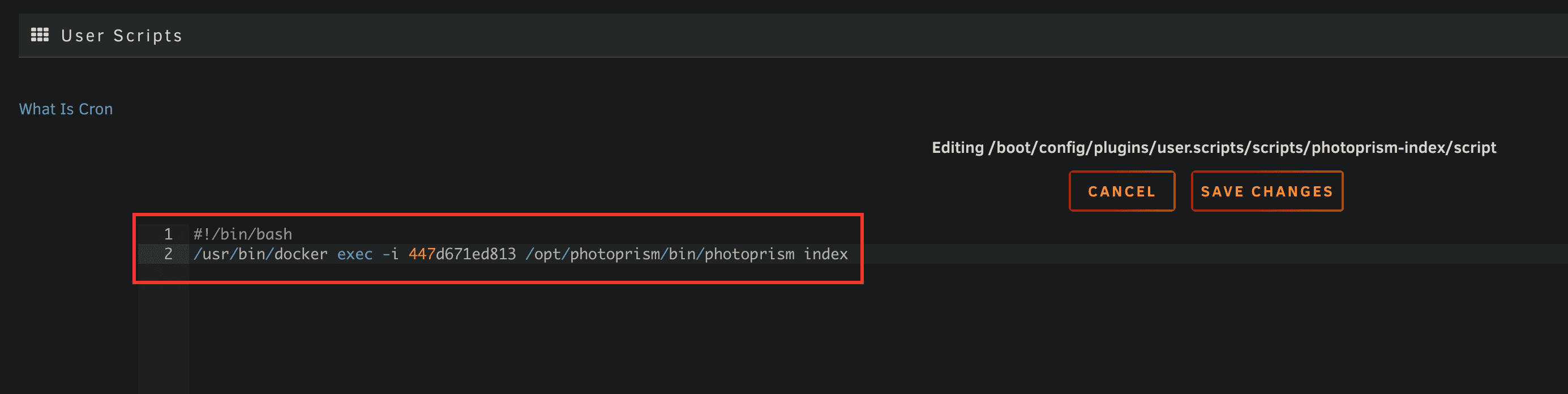Click the word docker in the command
Image resolution: width=1568 pixels, height=394 pixels.
301,254
